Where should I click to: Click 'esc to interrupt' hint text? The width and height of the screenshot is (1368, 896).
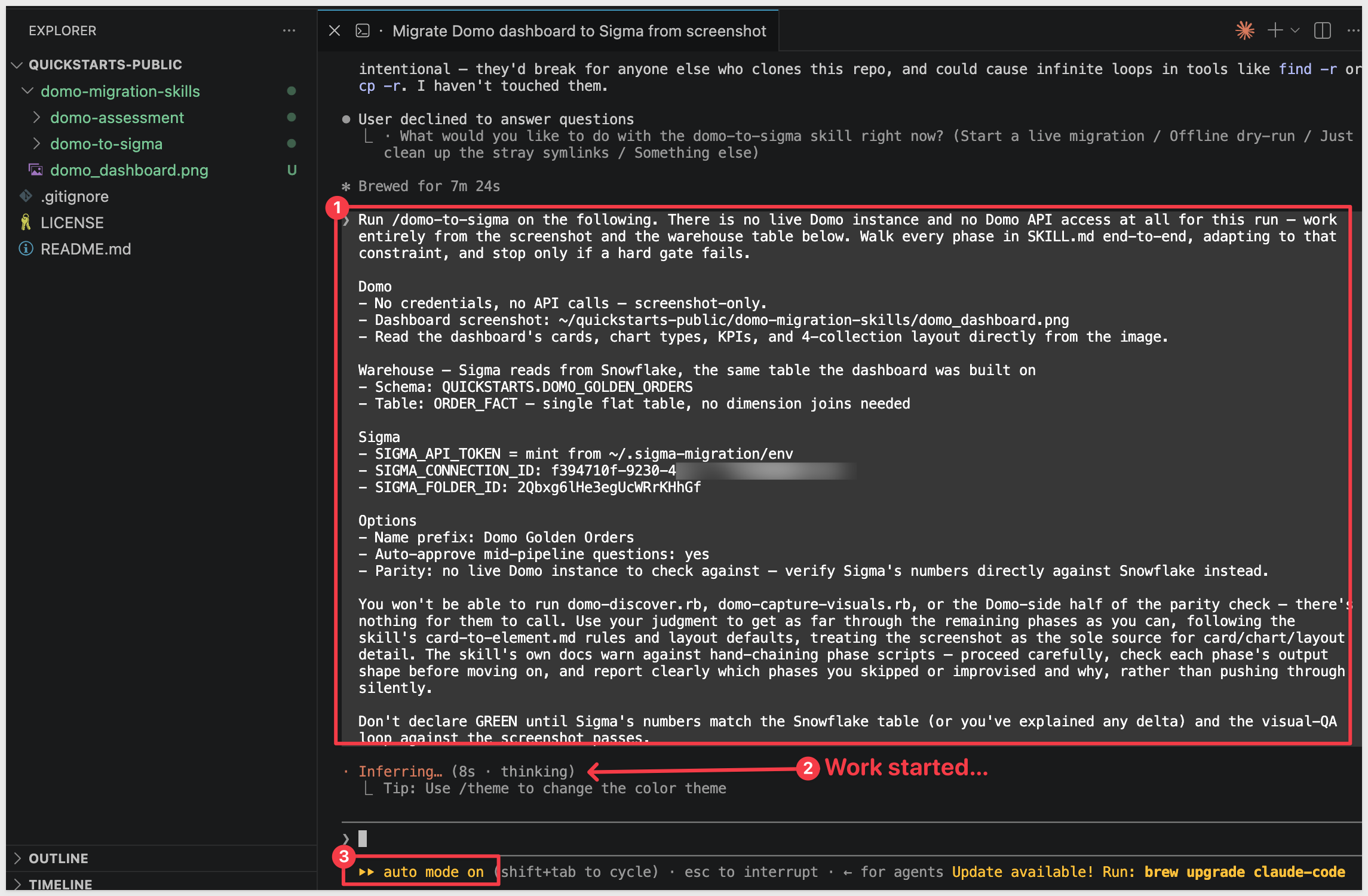[x=751, y=872]
